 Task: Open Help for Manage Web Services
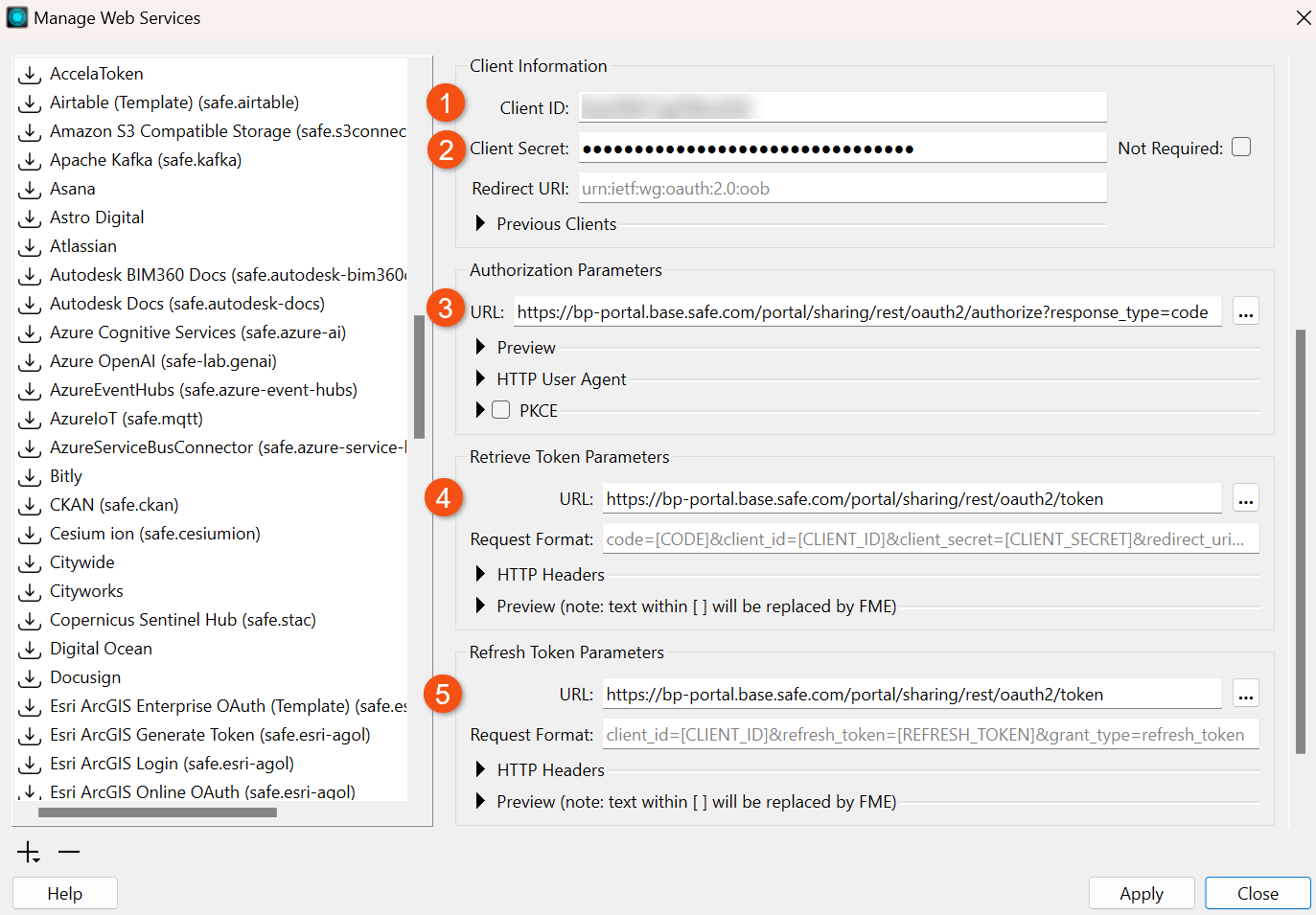(x=65, y=893)
